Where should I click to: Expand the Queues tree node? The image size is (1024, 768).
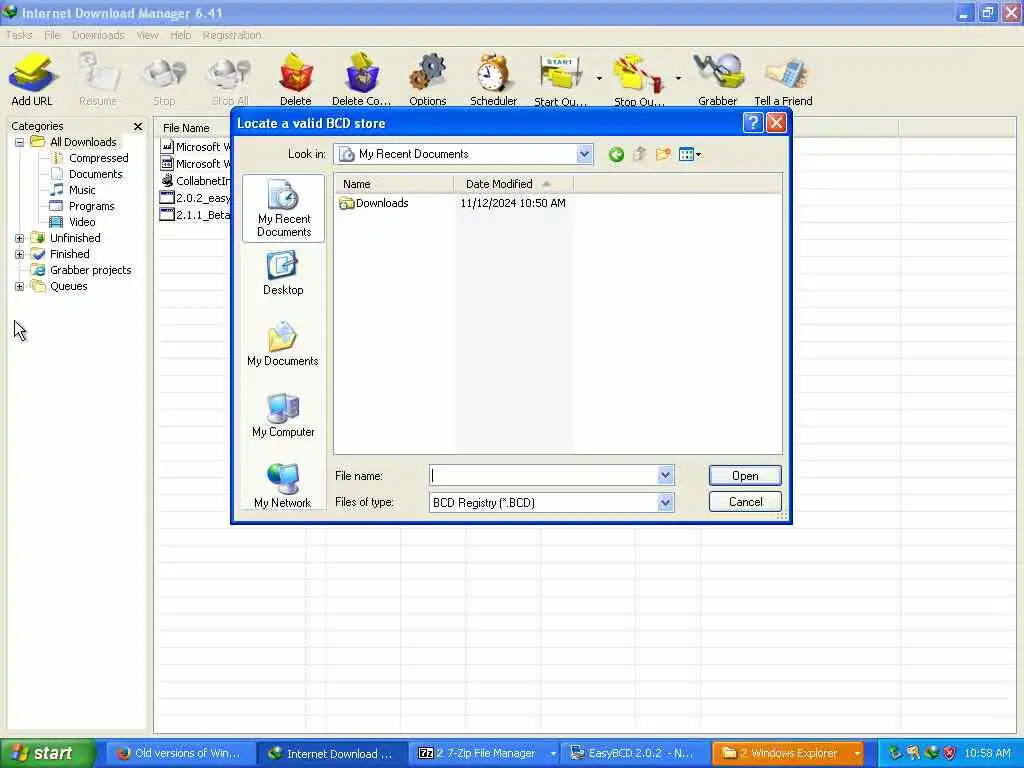[x=20, y=286]
